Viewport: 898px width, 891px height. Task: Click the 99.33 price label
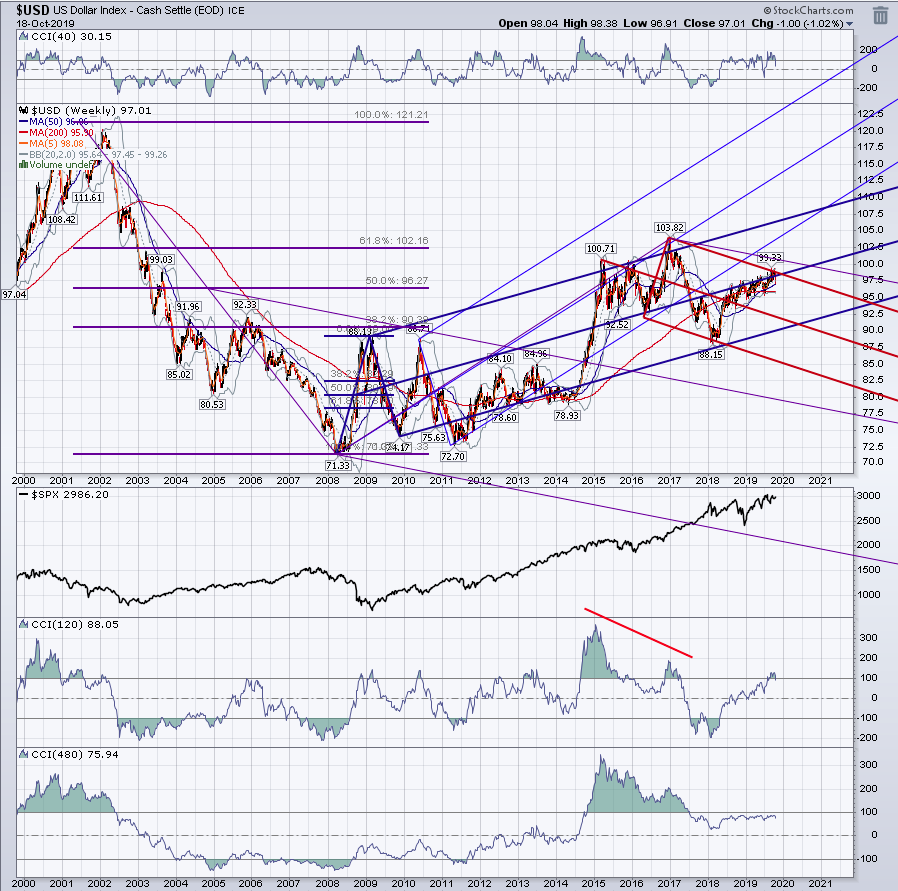click(770, 257)
